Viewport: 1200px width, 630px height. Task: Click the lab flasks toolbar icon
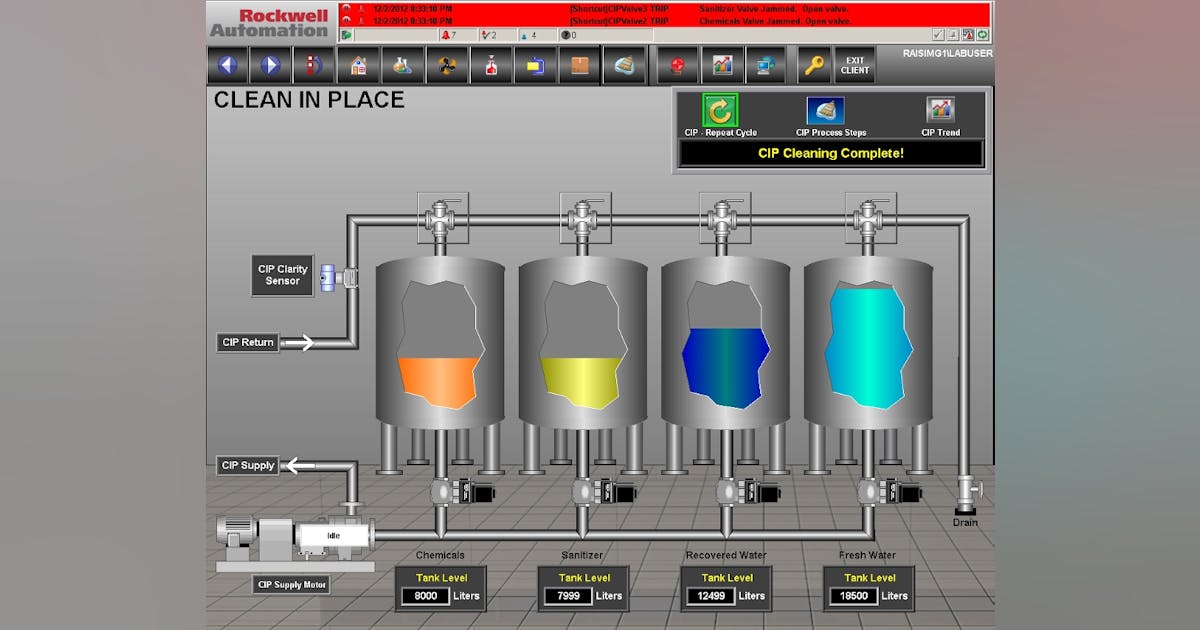(x=401, y=66)
